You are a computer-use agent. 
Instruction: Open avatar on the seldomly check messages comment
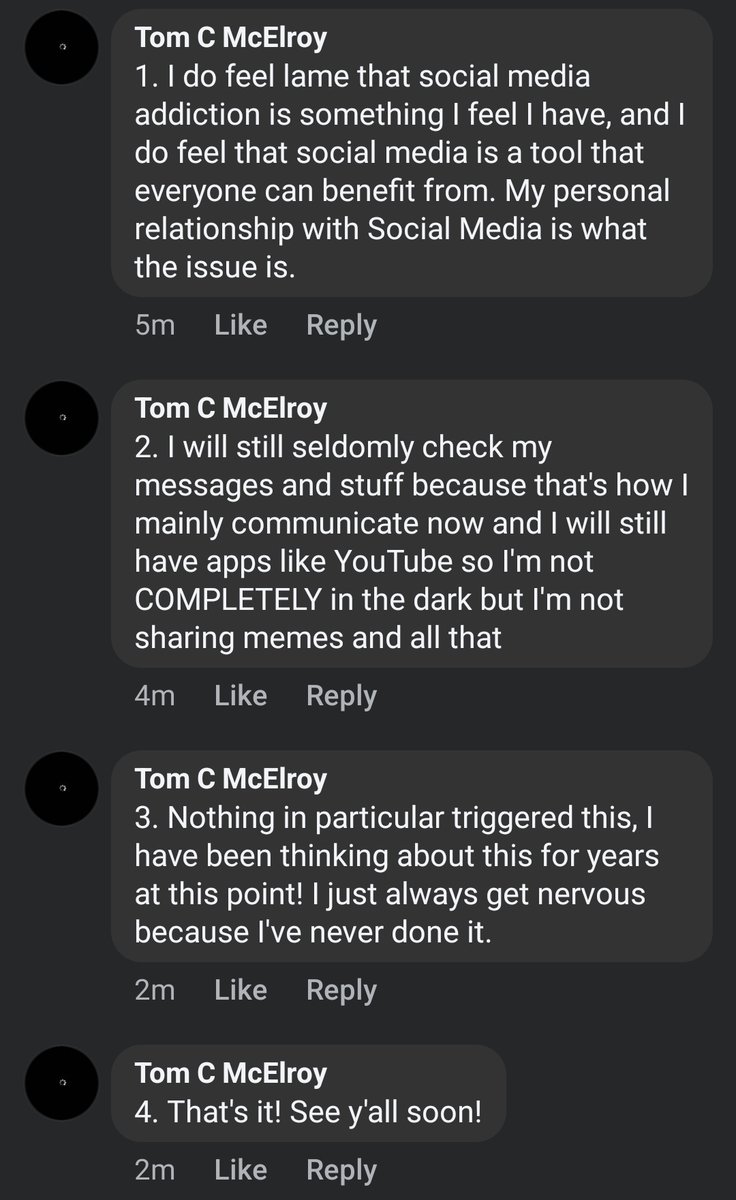(x=61, y=419)
